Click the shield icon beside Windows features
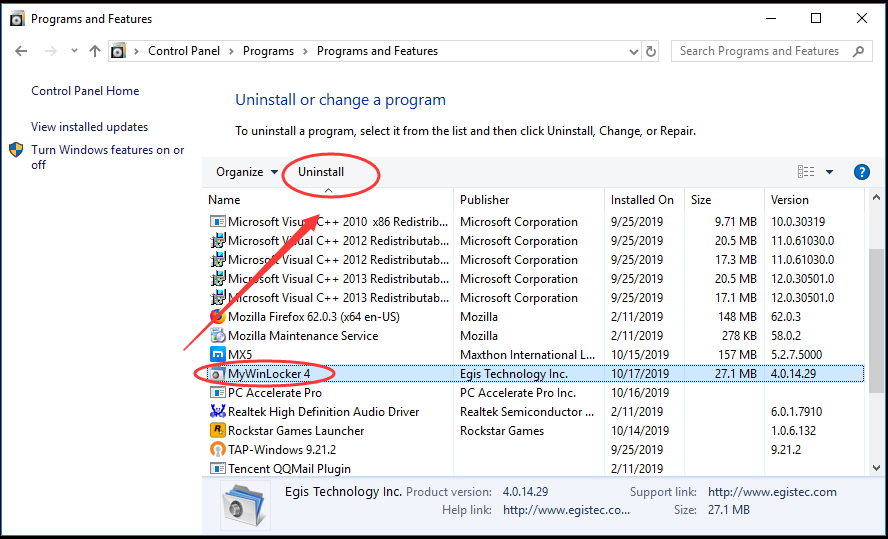 point(16,149)
